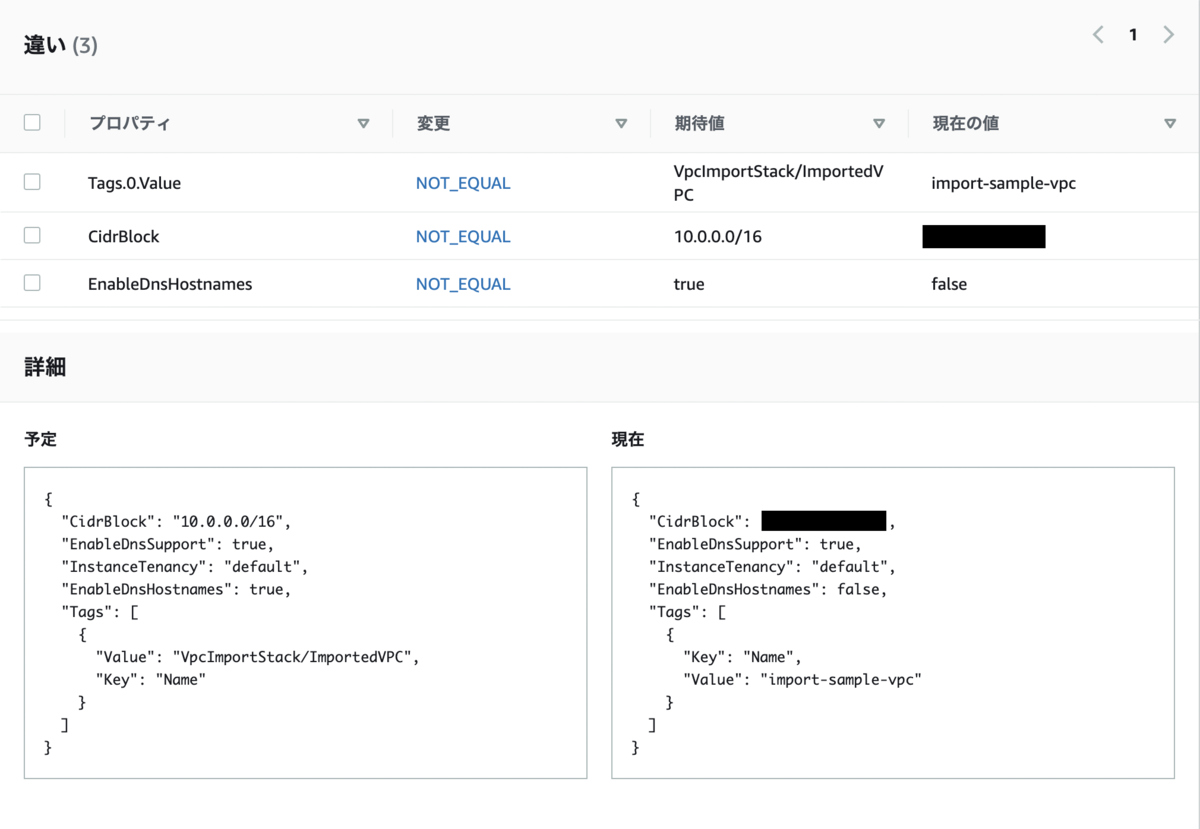The height and width of the screenshot is (829, 1200).
Task: Enable the EnableDnsHostnames row checkbox
Action: (x=32, y=283)
